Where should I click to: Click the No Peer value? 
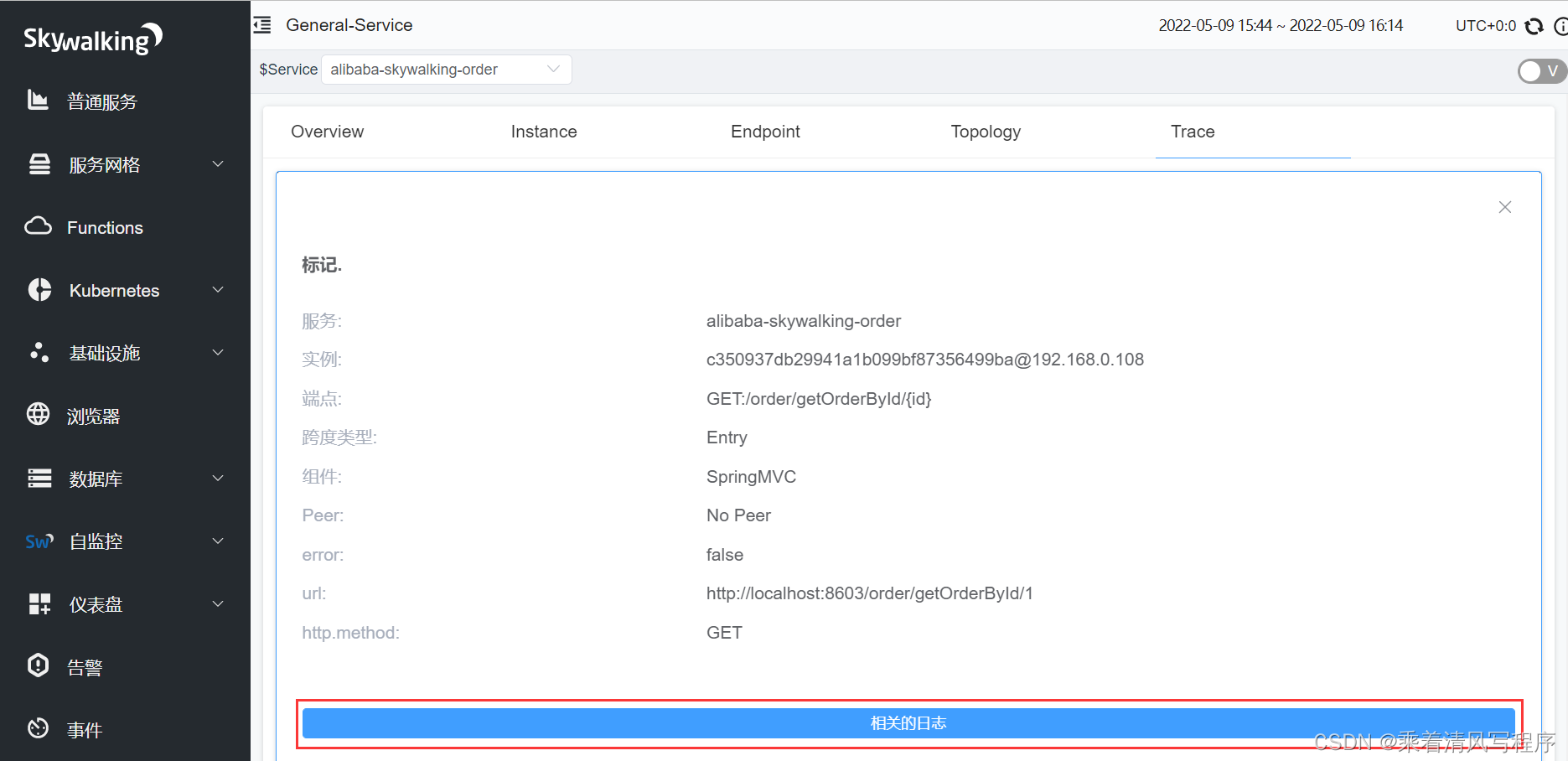pos(738,515)
